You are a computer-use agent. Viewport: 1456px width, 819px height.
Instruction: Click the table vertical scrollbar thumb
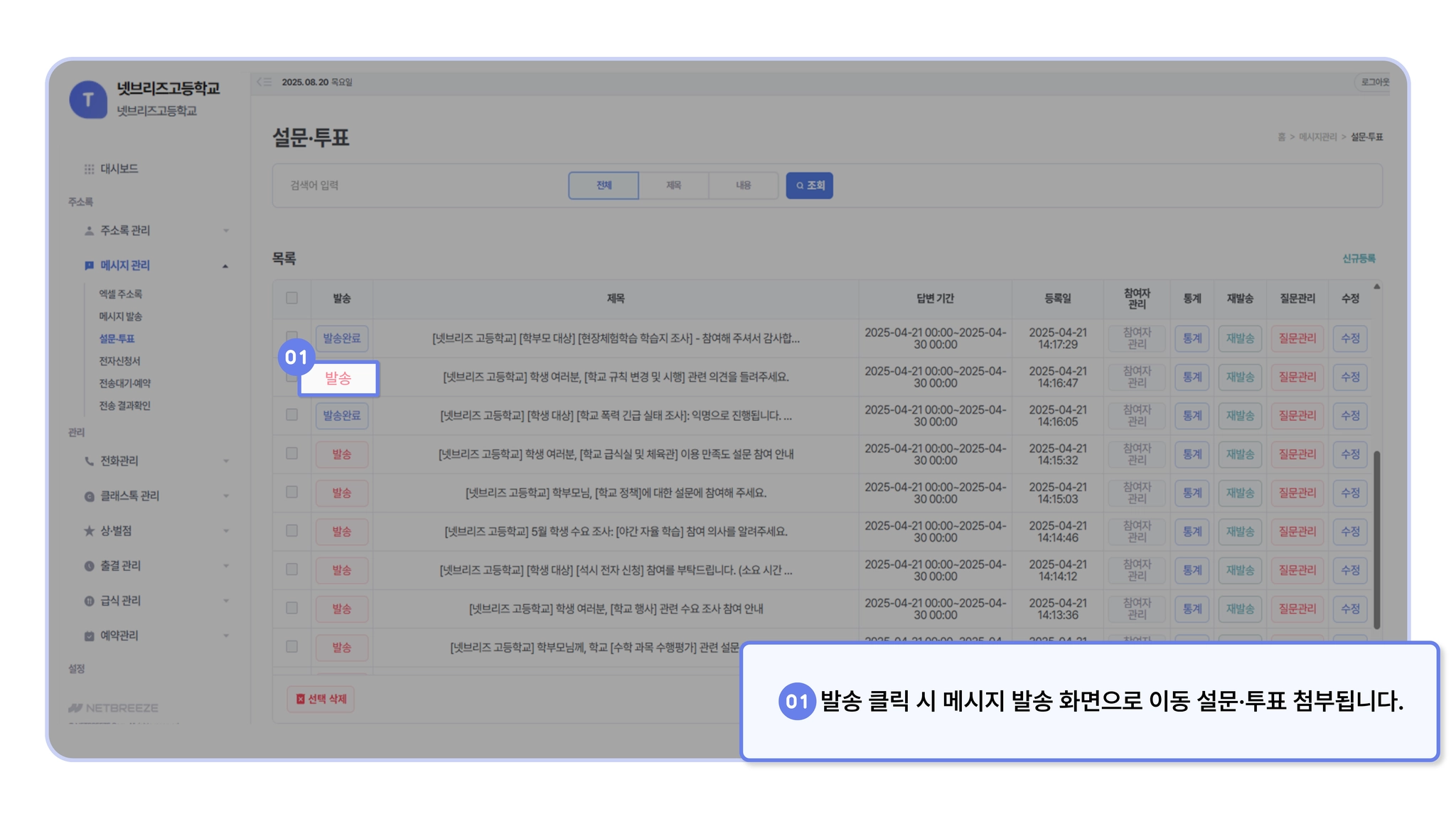1376,540
